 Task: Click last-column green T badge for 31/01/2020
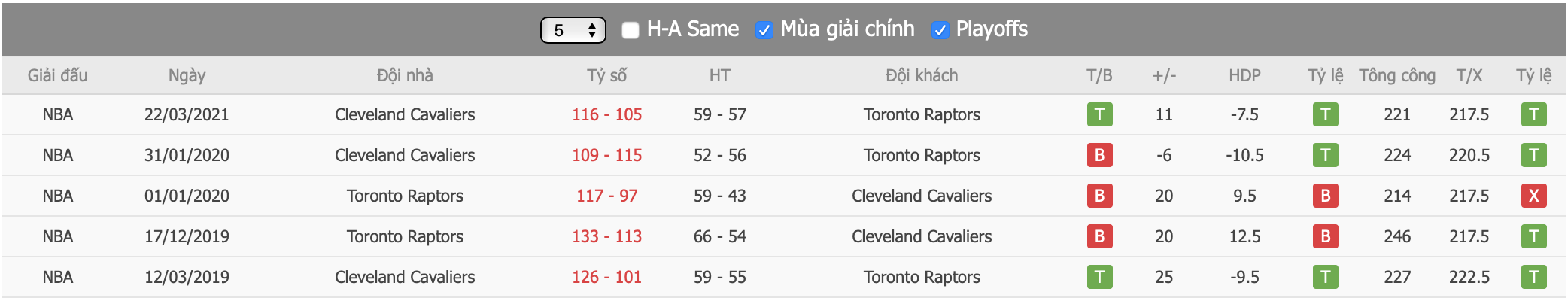(1533, 155)
